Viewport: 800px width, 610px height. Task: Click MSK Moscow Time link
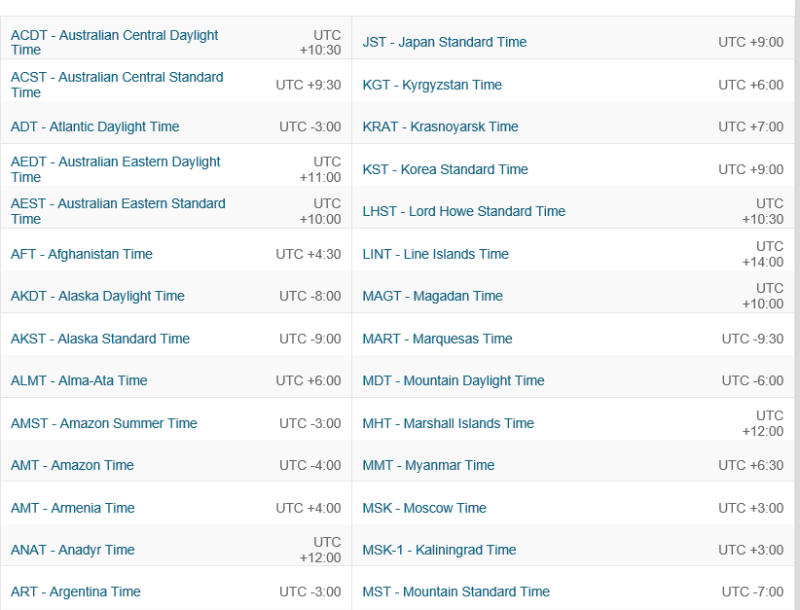(424, 508)
